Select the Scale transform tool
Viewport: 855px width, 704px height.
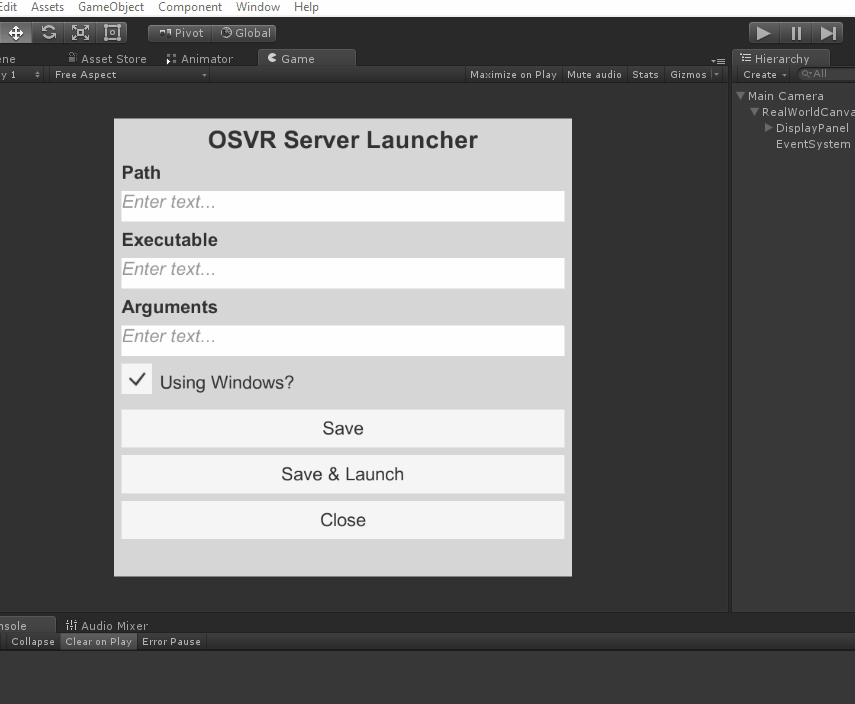coord(80,33)
